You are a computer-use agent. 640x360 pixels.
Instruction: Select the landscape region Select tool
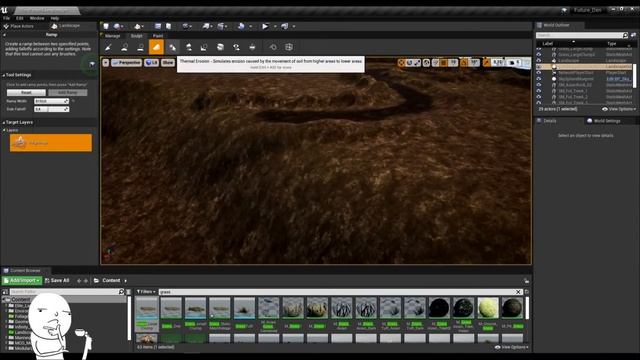tap(273, 47)
